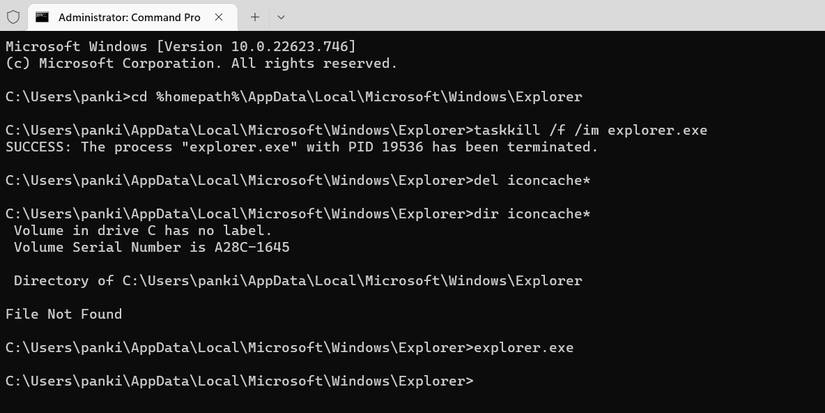Click the taskkill /f /im explorer.exe command
The width and height of the screenshot is (825, 413).
coord(572,130)
